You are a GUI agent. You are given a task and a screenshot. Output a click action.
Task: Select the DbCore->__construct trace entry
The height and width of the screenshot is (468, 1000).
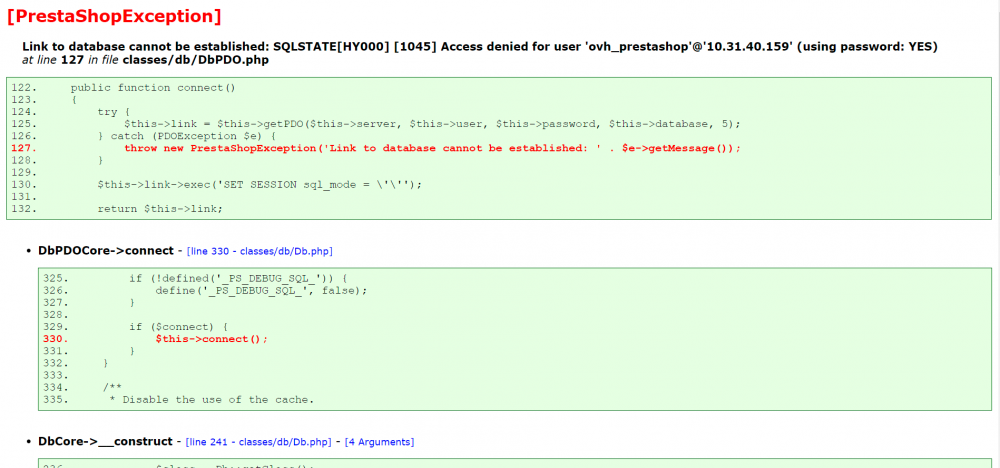pyautogui.click(x=105, y=442)
